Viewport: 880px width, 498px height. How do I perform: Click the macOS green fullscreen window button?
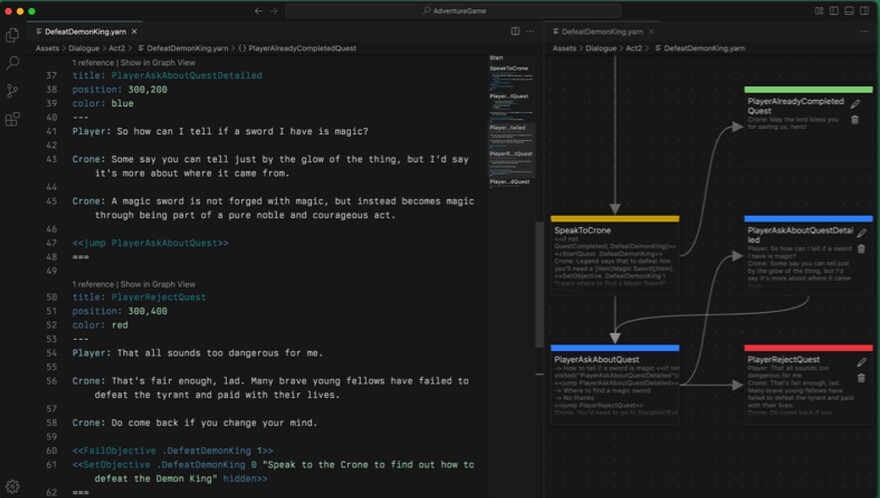tap(31, 11)
